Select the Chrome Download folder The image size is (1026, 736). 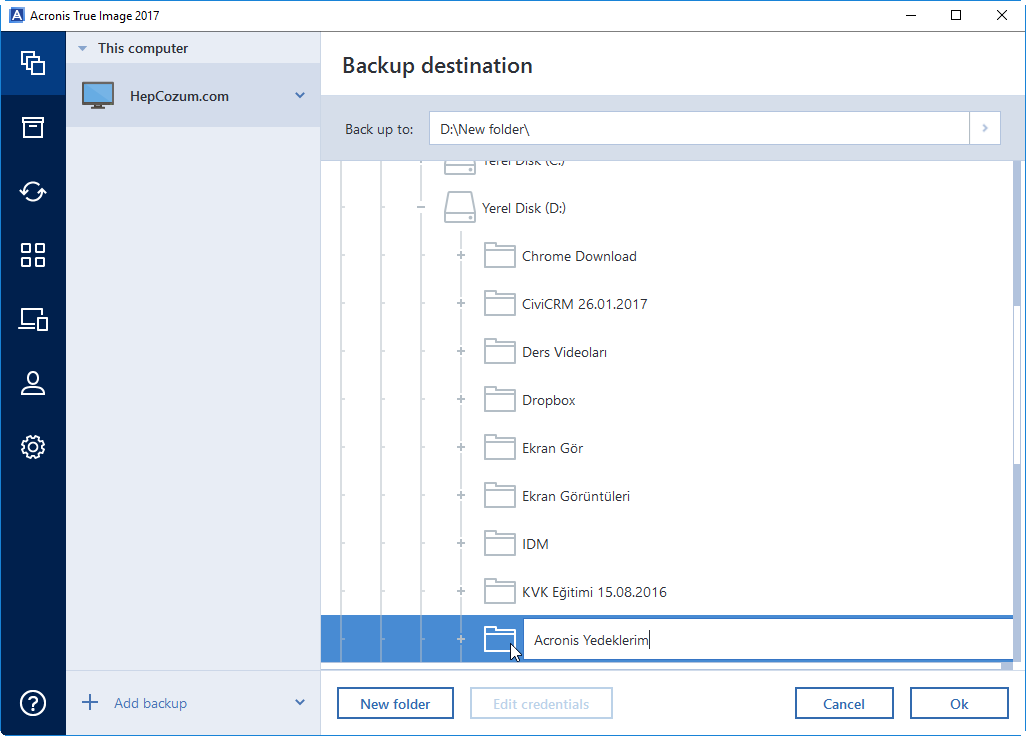(x=579, y=256)
